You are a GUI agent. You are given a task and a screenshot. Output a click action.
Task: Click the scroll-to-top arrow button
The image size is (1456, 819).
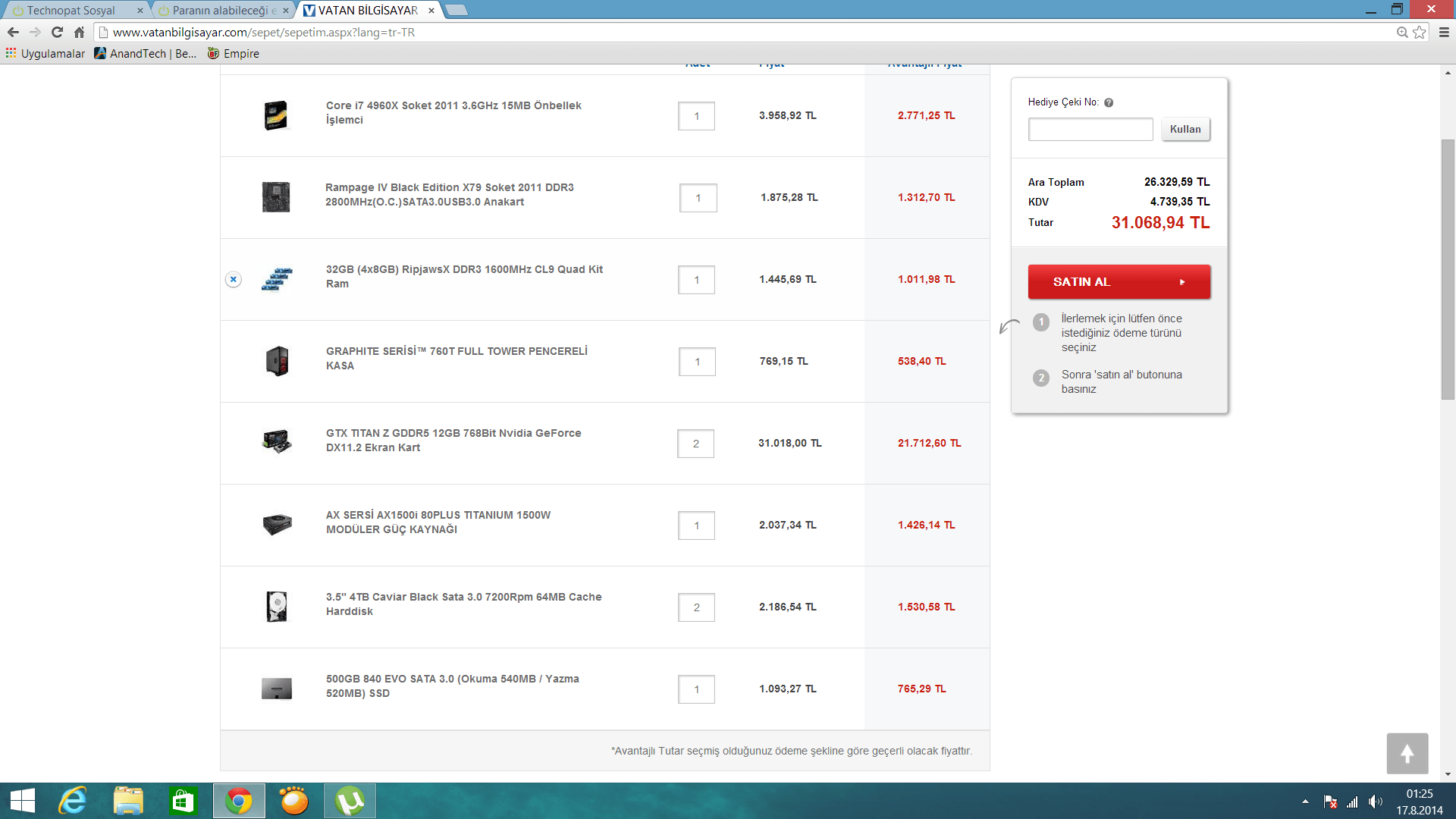[1407, 753]
